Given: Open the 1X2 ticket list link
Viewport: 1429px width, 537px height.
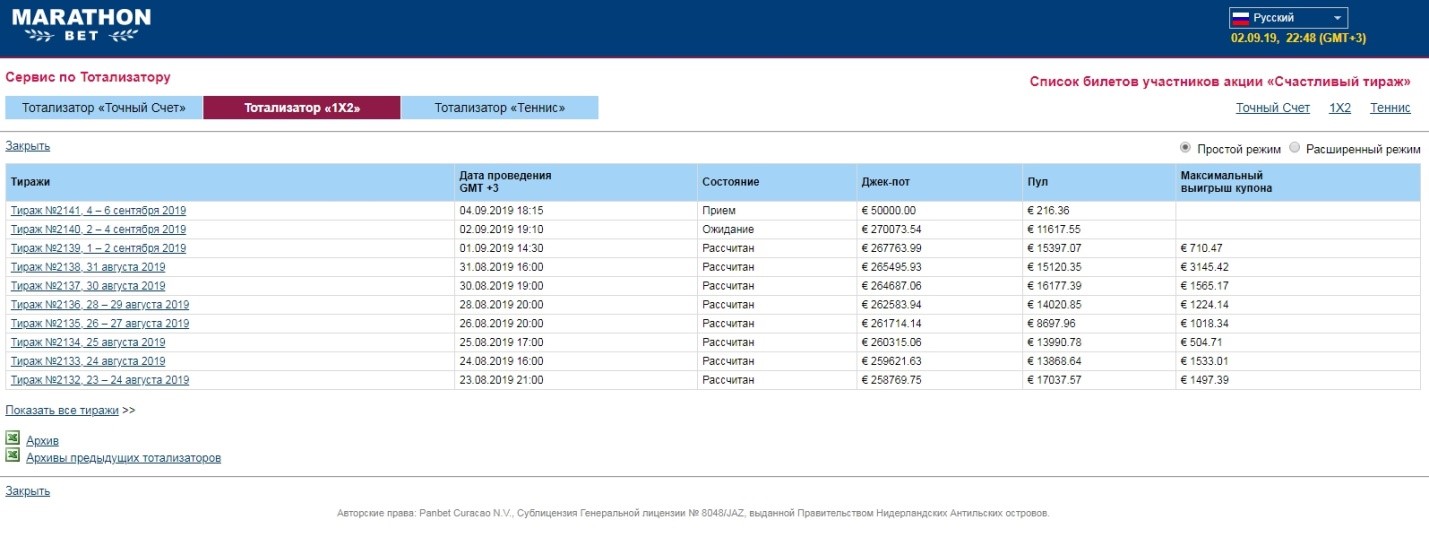Looking at the screenshot, I should pyautogui.click(x=1339, y=108).
